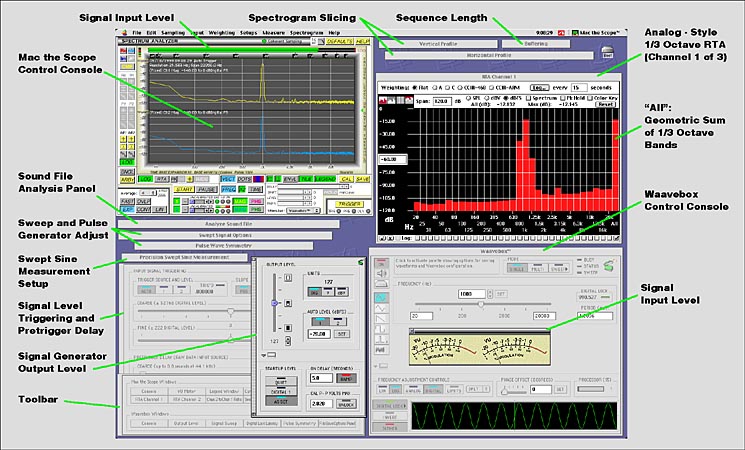Click the yellow SAVE button

pyautogui.click(x=363, y=179)
